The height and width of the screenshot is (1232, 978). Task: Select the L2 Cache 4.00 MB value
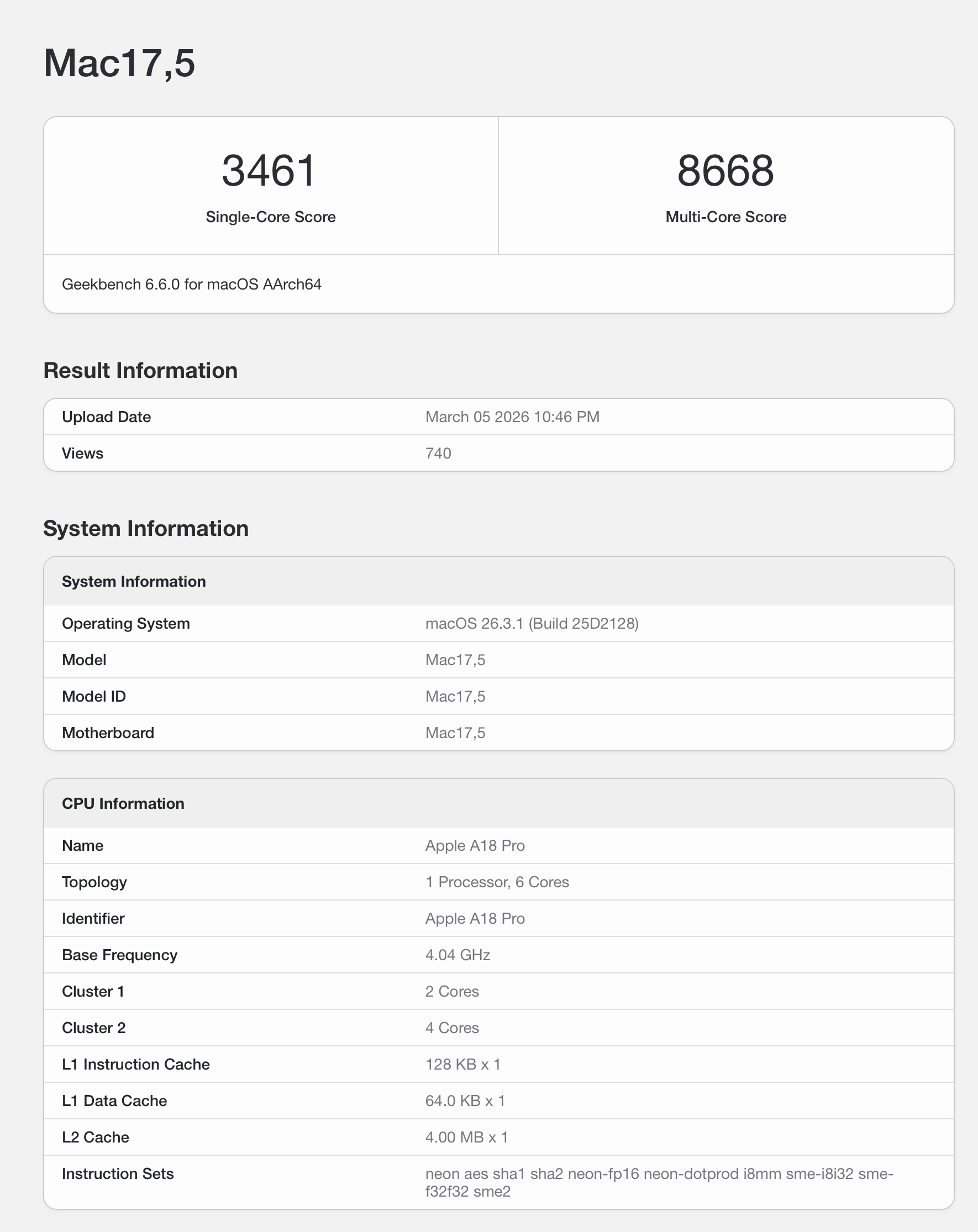click(466, 1138)
